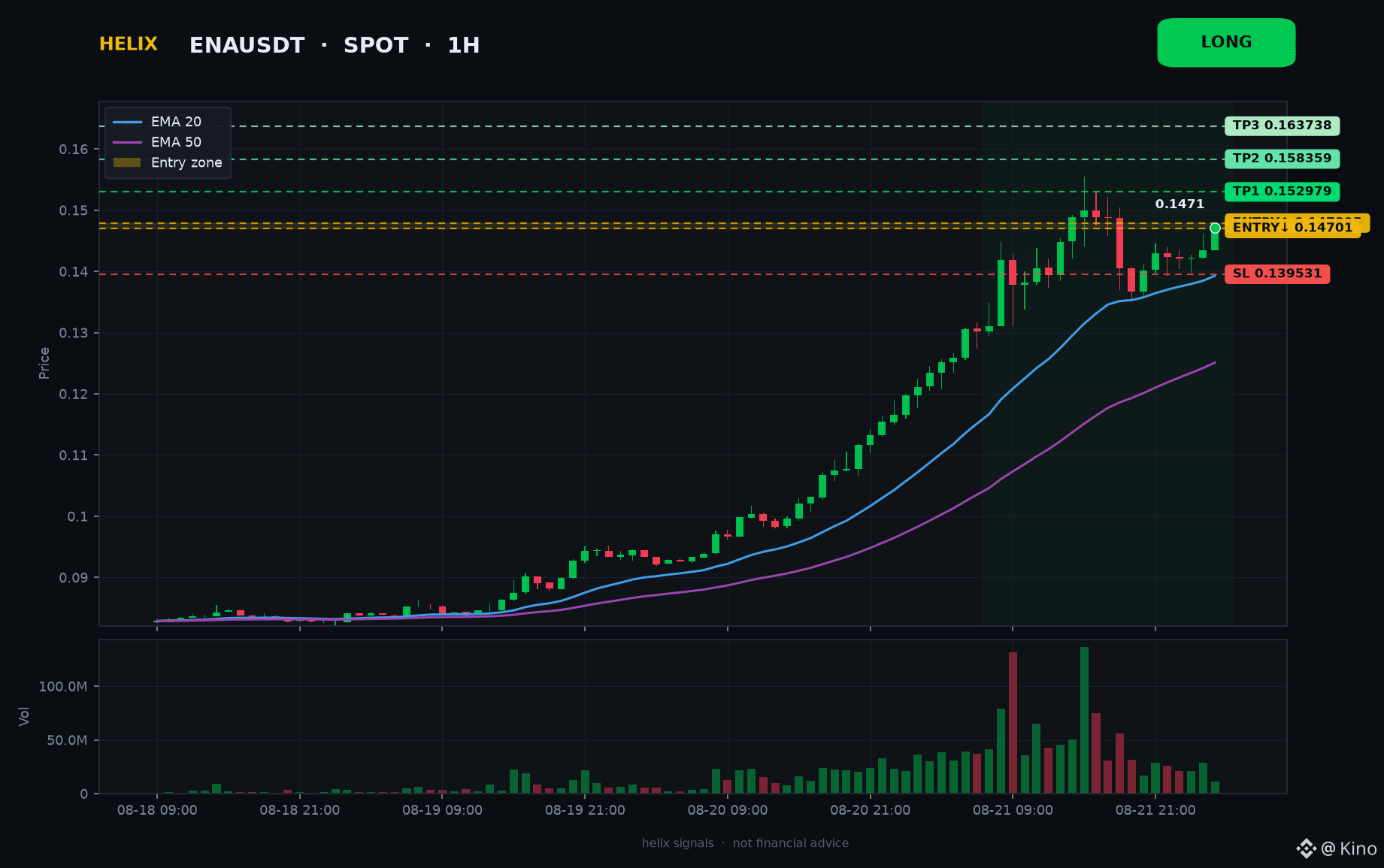Click the 08-19 21:00 time axis label
Image resolution: width=1384 pixels, height=868 pixels.
click(585, 810)
